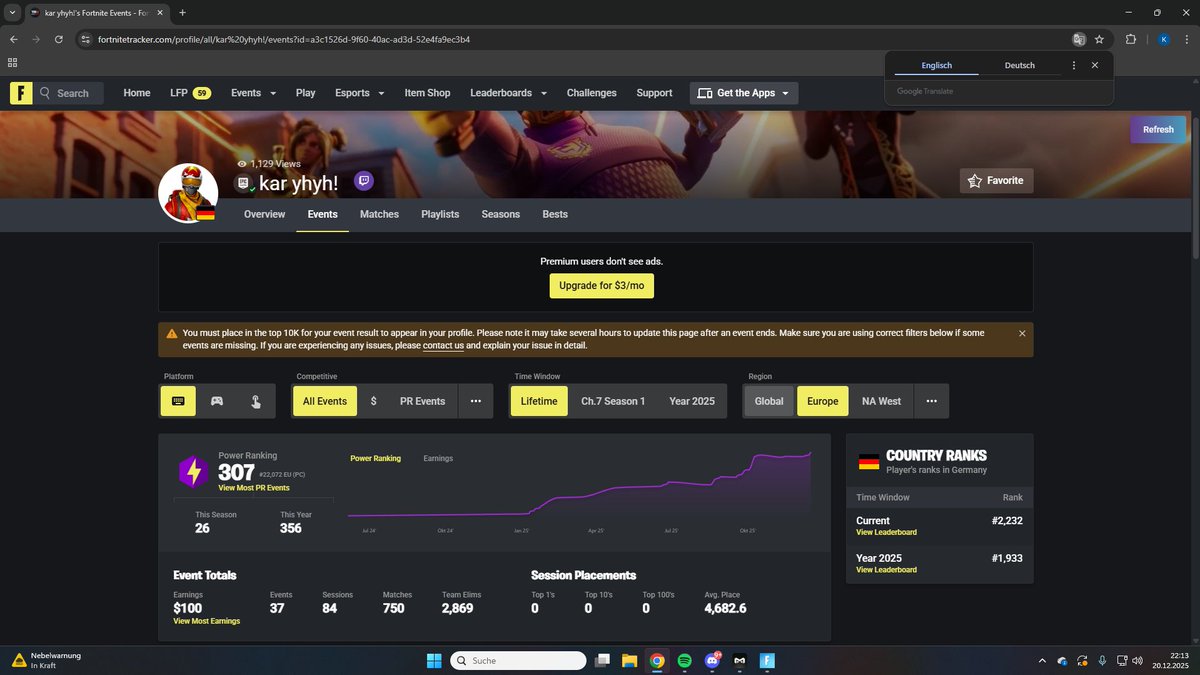Click the Refresh button
The height and width of the screenshot is (675, 1200).
point(1158,130)
